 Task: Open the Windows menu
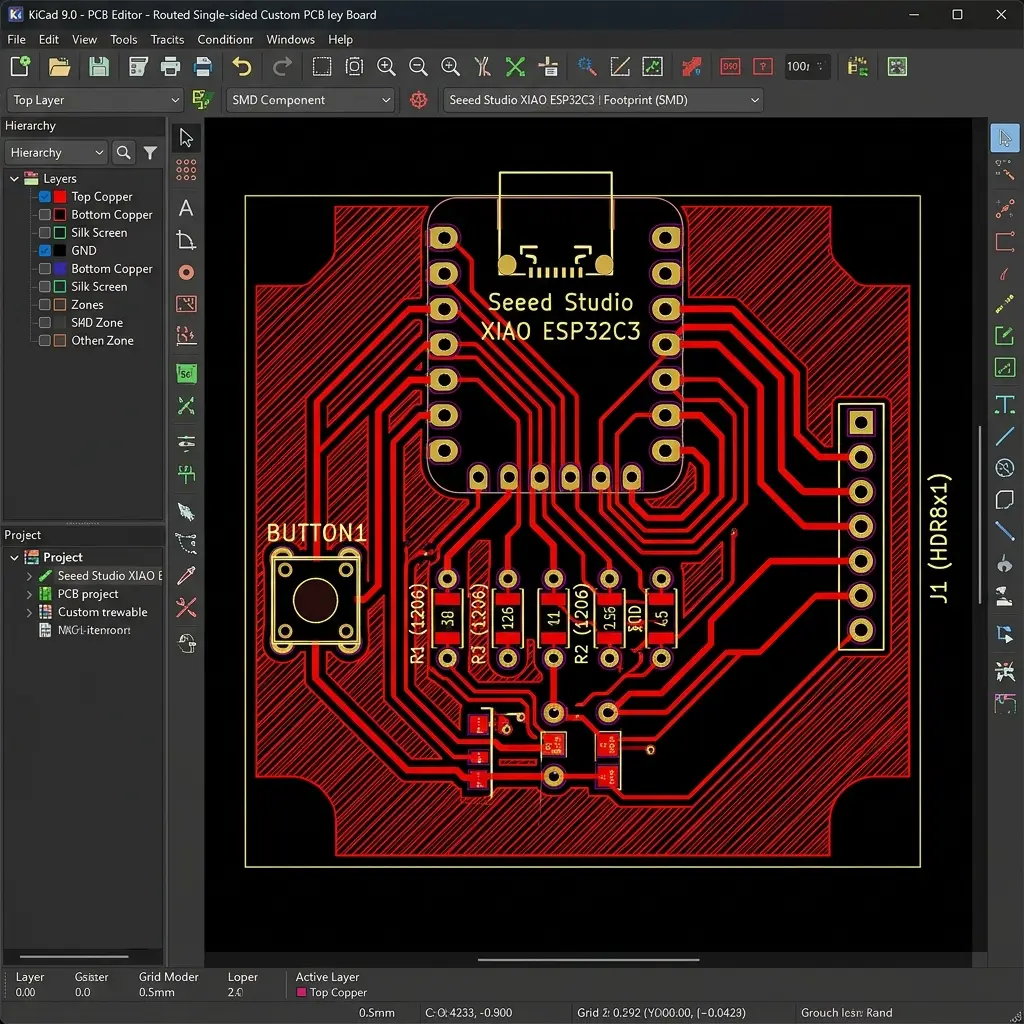[x=291, y=39]
